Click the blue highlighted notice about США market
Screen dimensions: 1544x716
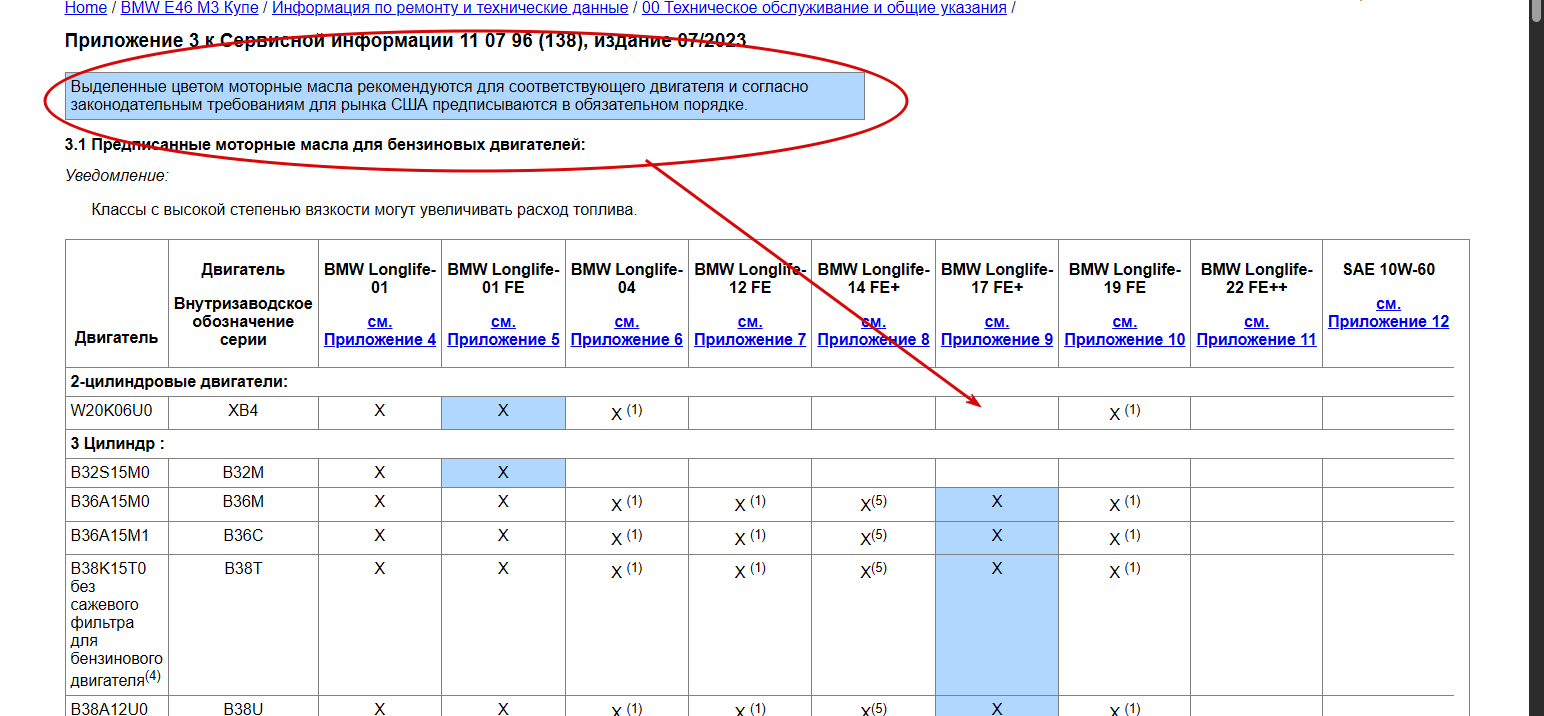tap(465, 96)
